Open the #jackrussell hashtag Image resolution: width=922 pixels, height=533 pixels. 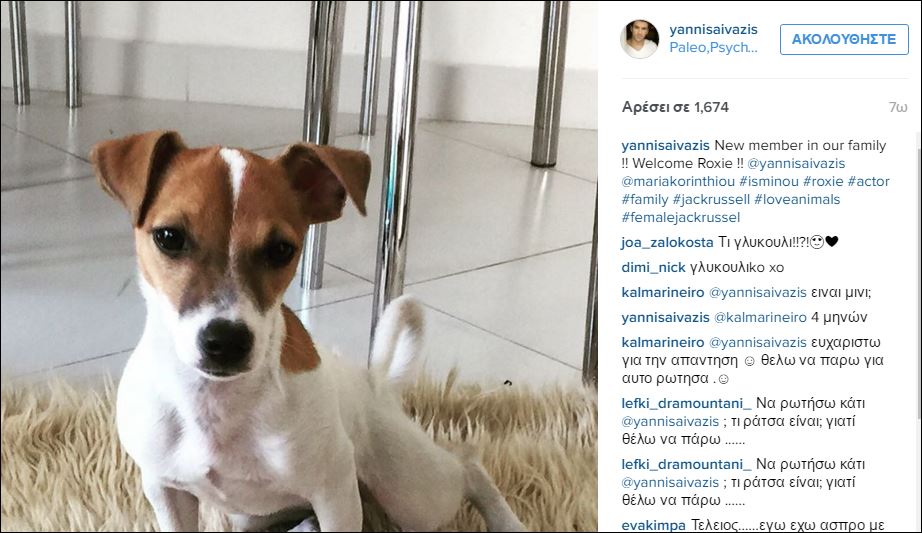711,199
